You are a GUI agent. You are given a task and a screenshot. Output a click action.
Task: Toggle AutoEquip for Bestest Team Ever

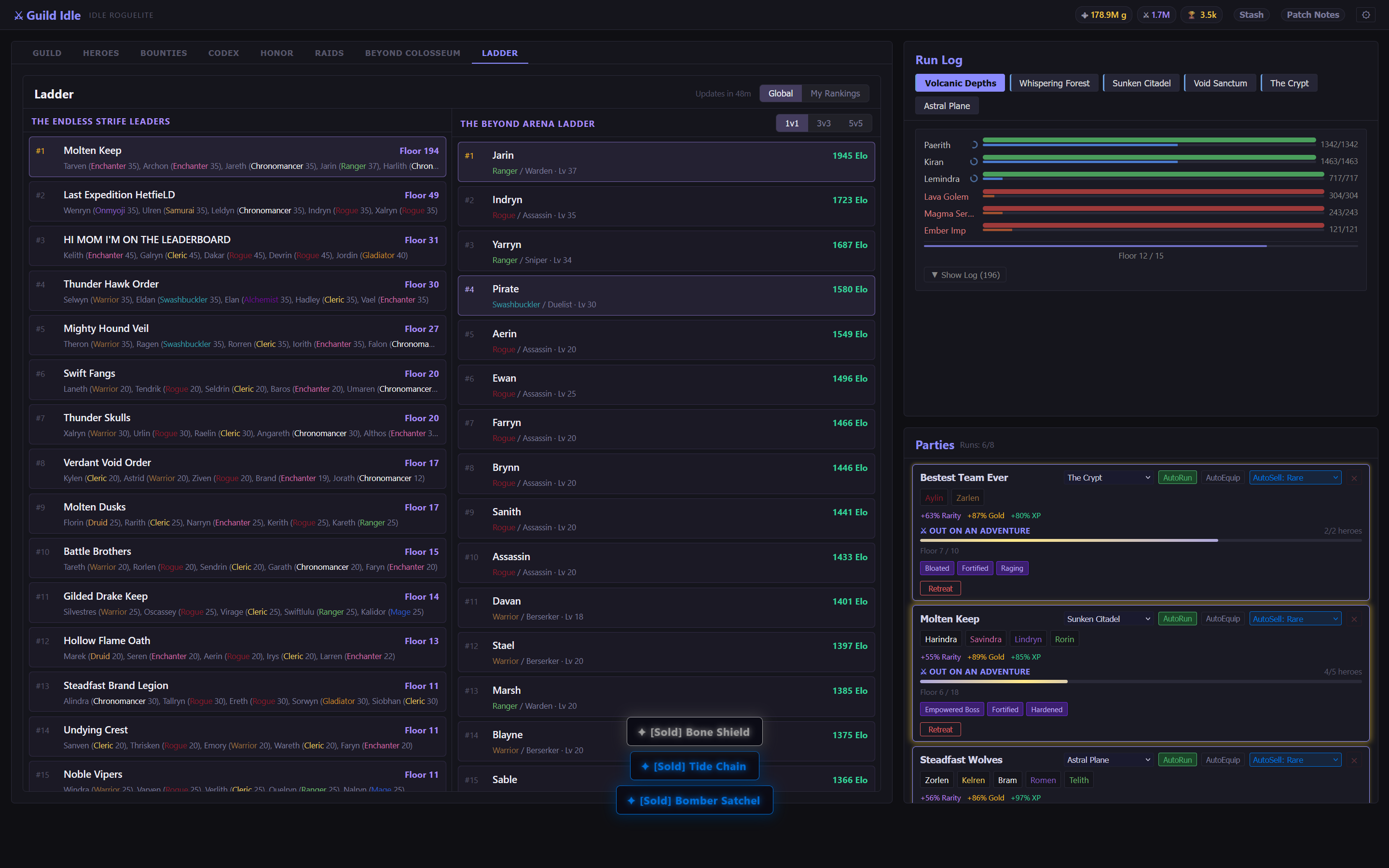[x=1223, y=478]
